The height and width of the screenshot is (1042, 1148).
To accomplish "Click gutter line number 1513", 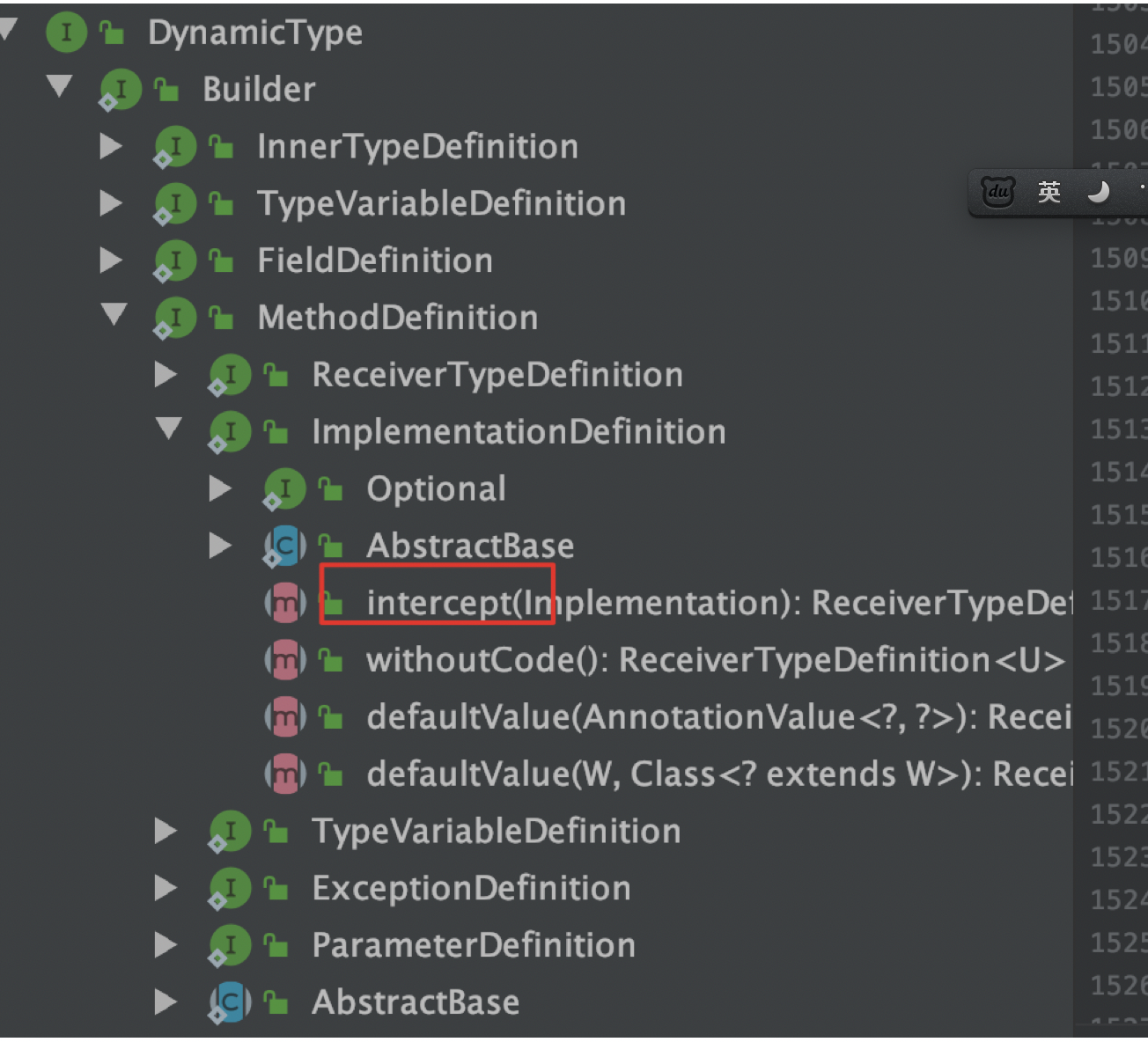I will click(1119, 429).
